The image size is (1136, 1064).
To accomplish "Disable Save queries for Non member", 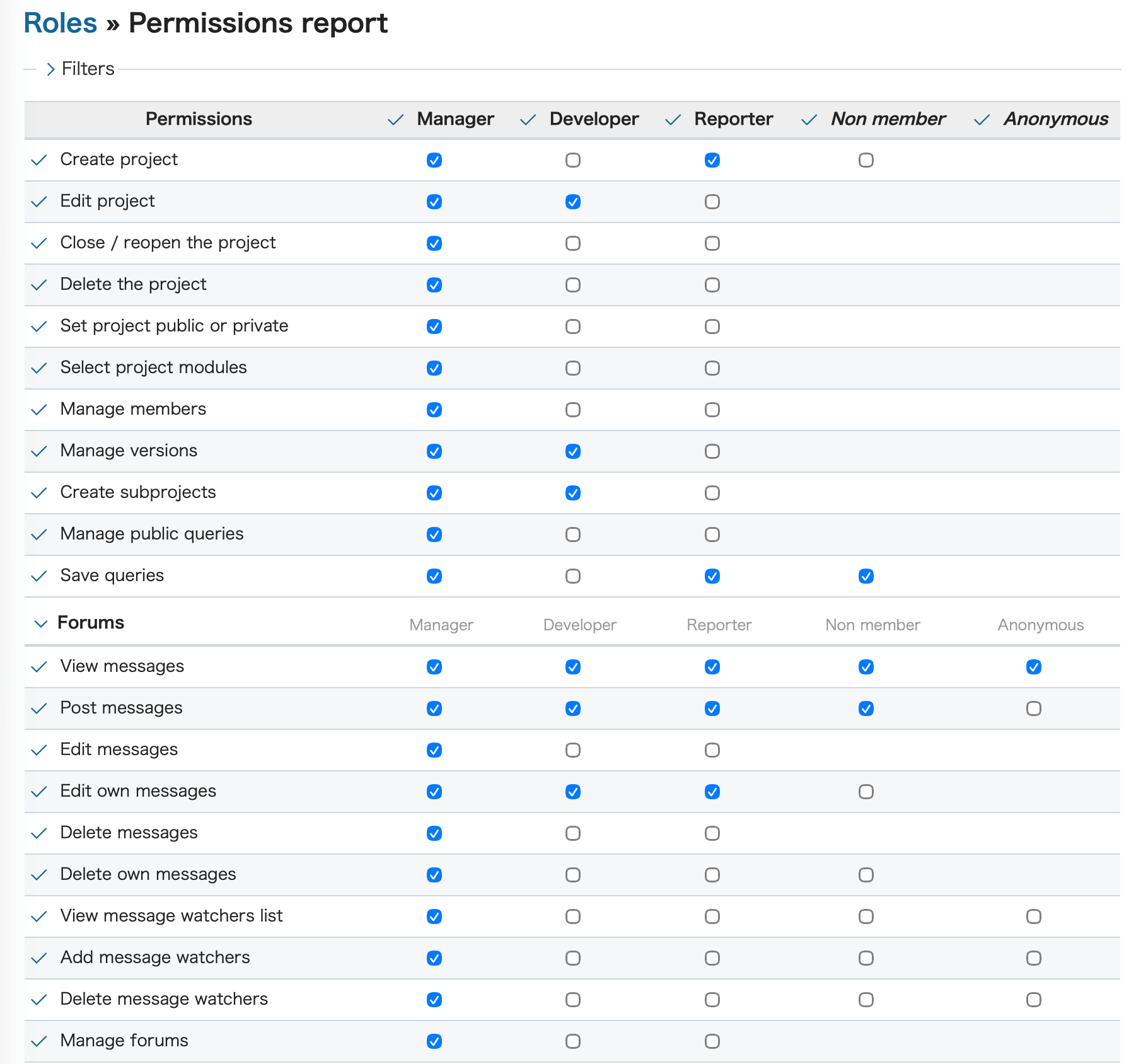I will click(866, 575).
